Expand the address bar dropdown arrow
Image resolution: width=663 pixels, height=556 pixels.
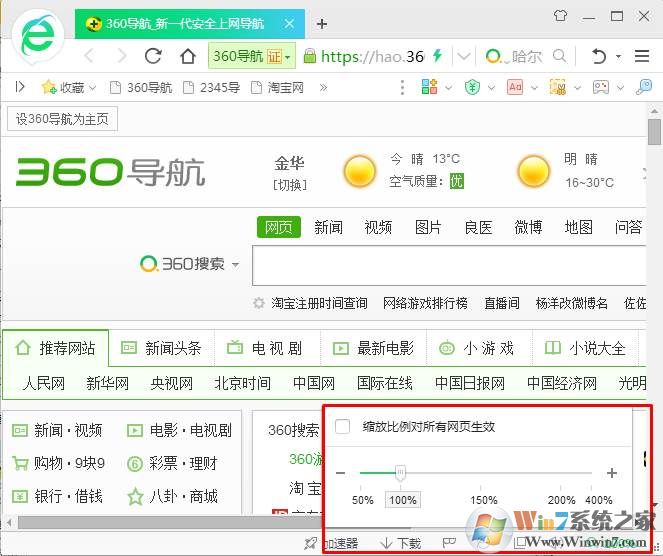[x=463, y=56]
